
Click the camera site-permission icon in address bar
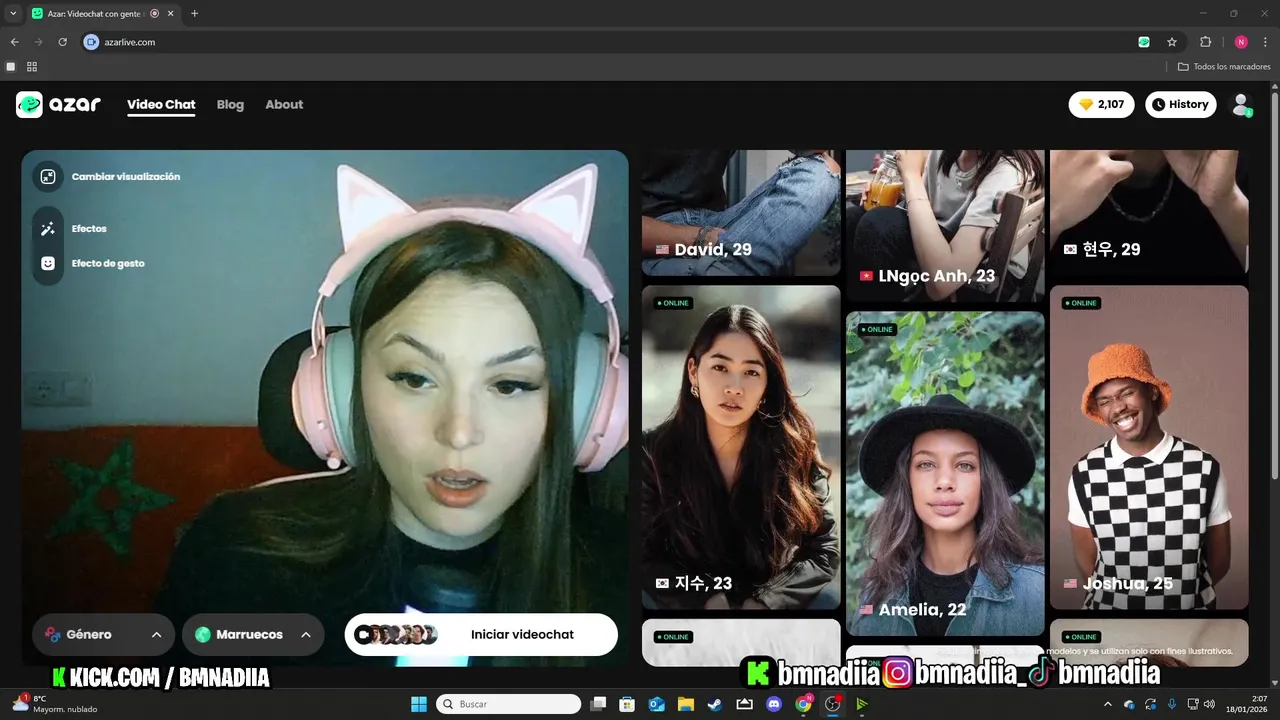92,42
